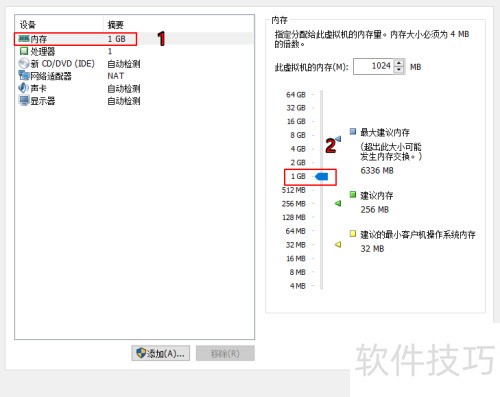500x397 pixels.
Task: Click the 64 MB scale label
Action: [296, 231]
